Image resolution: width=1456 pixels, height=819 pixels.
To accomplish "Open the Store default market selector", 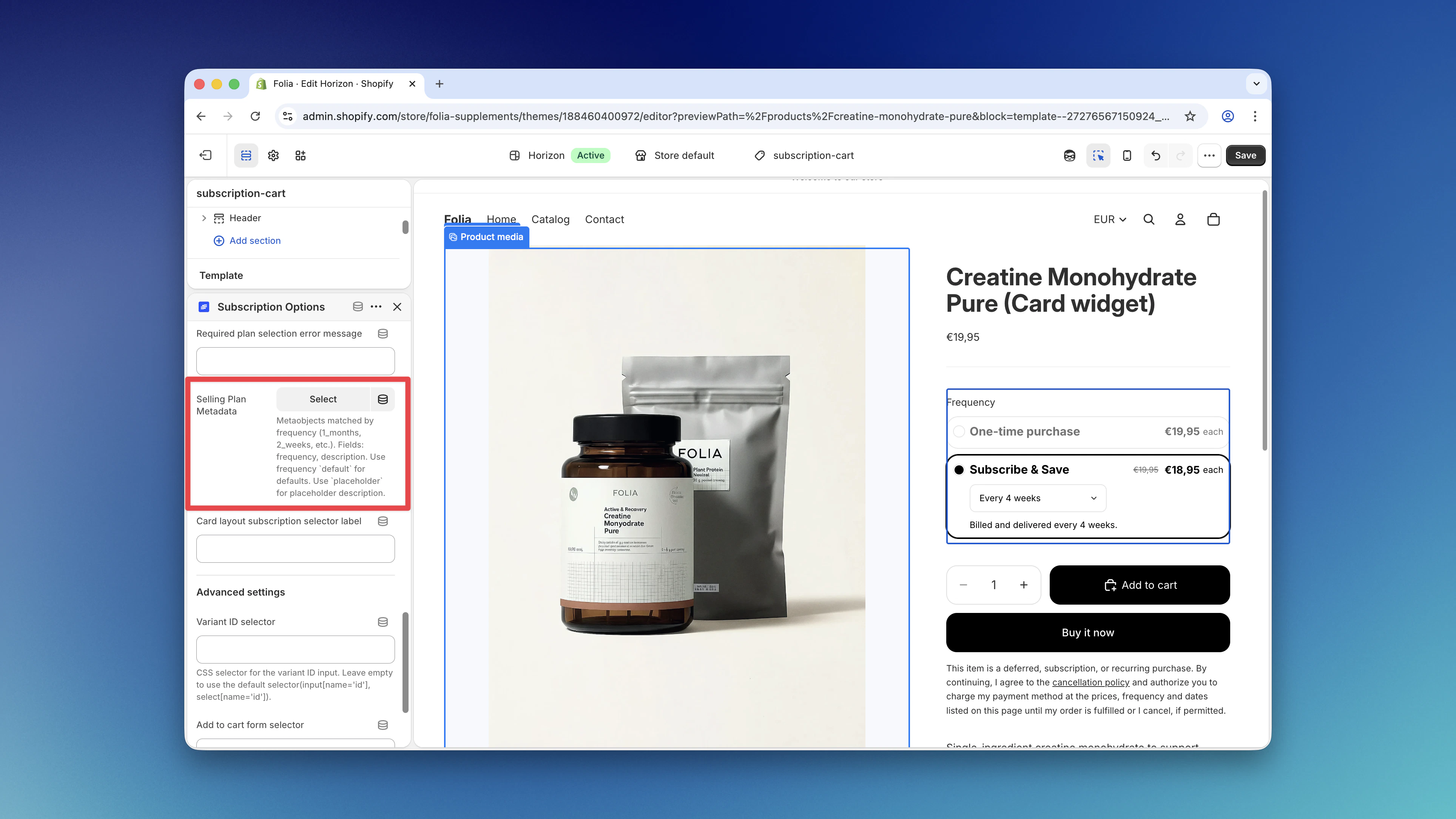I will (x=675, y=155).
